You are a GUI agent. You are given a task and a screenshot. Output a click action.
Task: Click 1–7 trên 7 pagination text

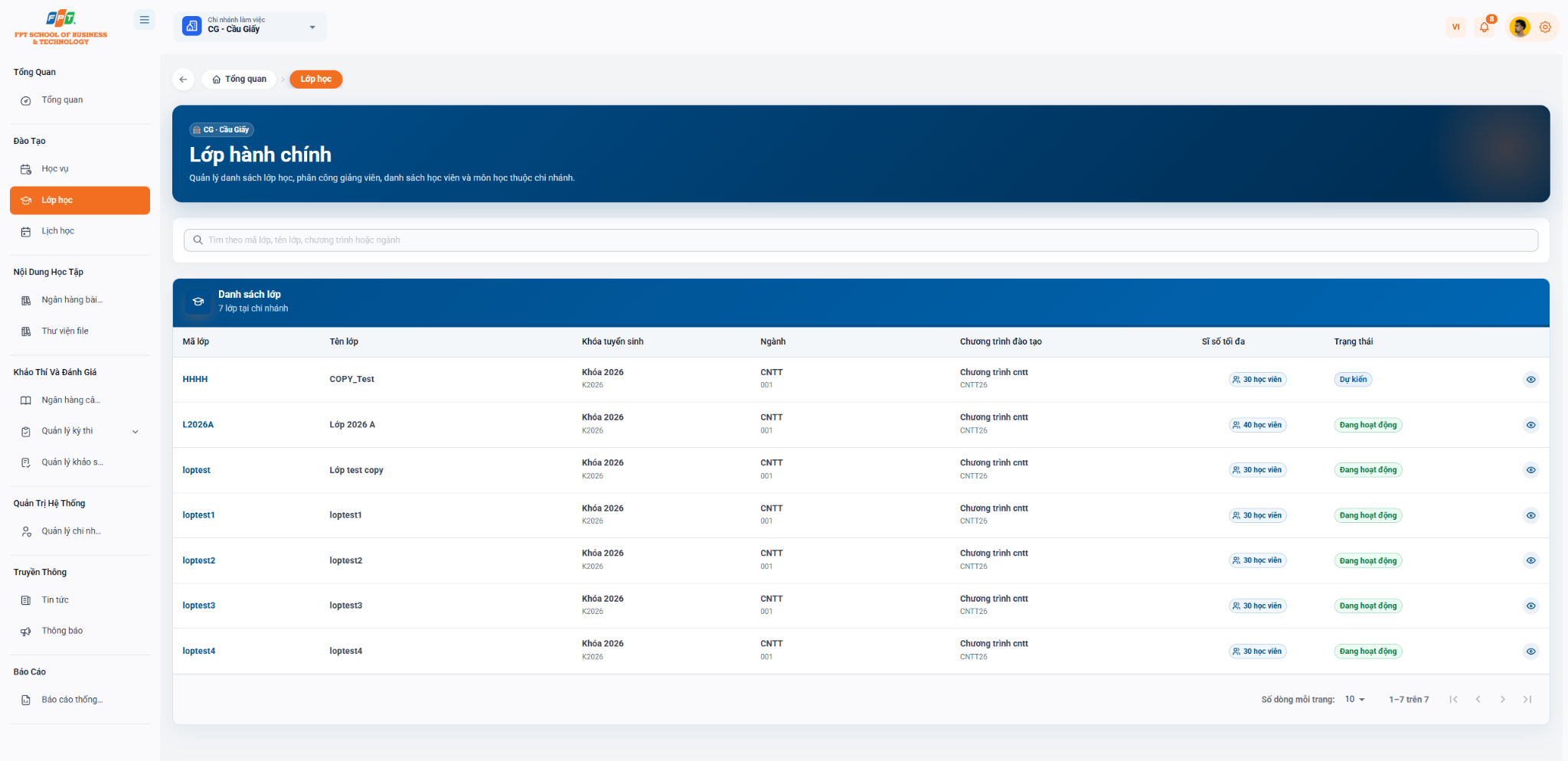1409,700
